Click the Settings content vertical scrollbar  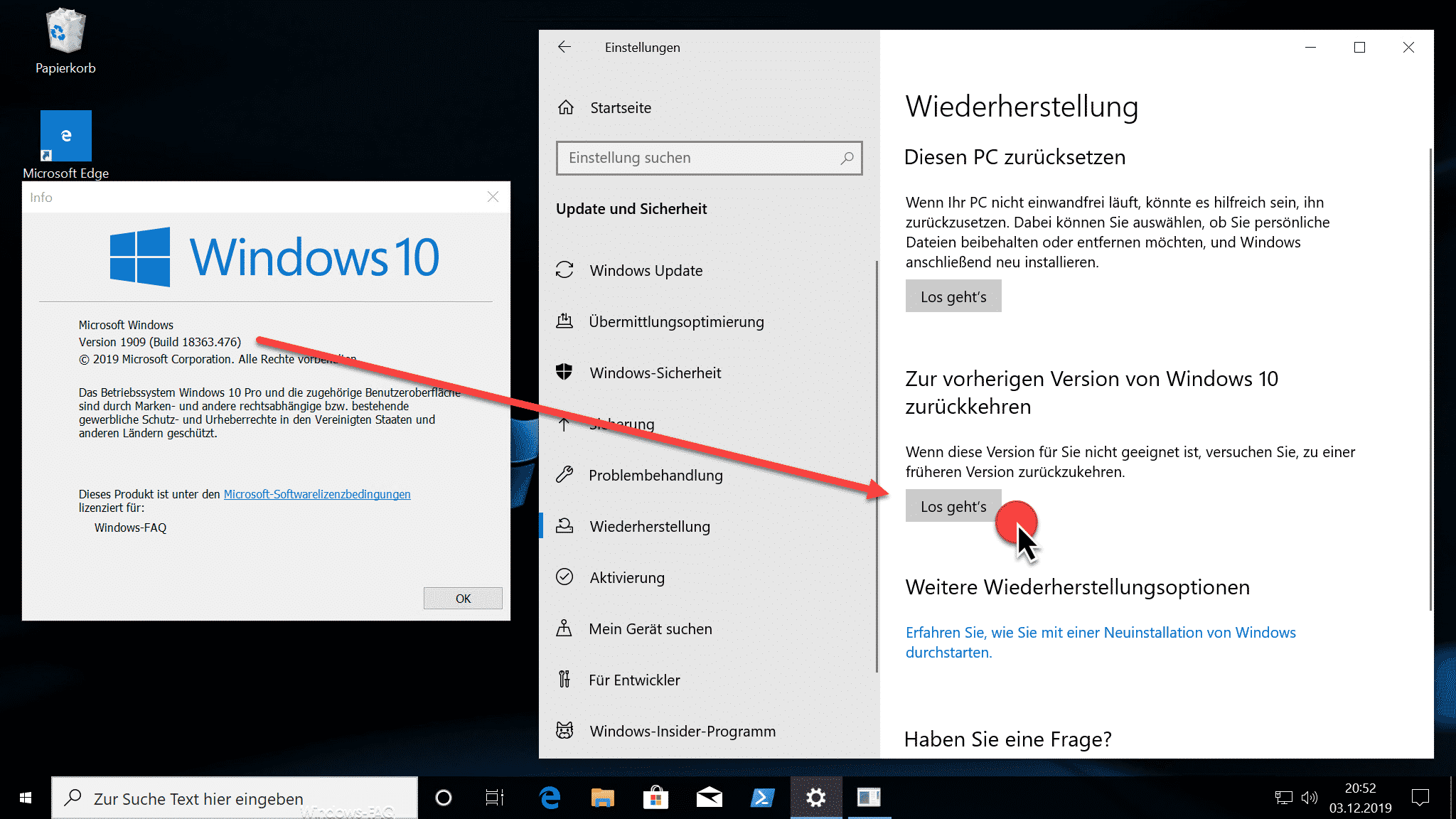(x=1430, y=379)
